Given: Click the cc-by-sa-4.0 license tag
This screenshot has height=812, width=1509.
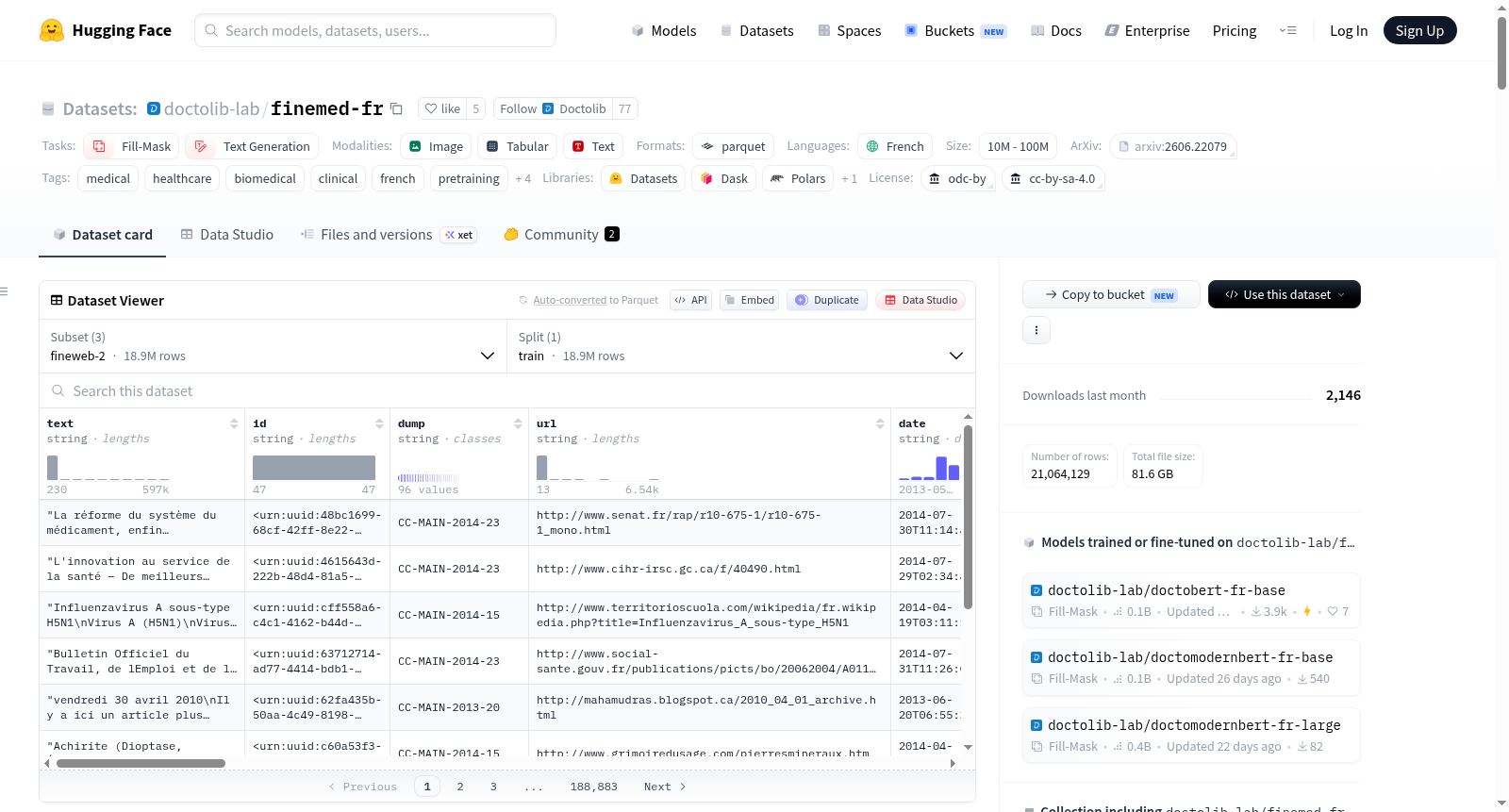Looking at the screenshot, I should point(1053,178).
